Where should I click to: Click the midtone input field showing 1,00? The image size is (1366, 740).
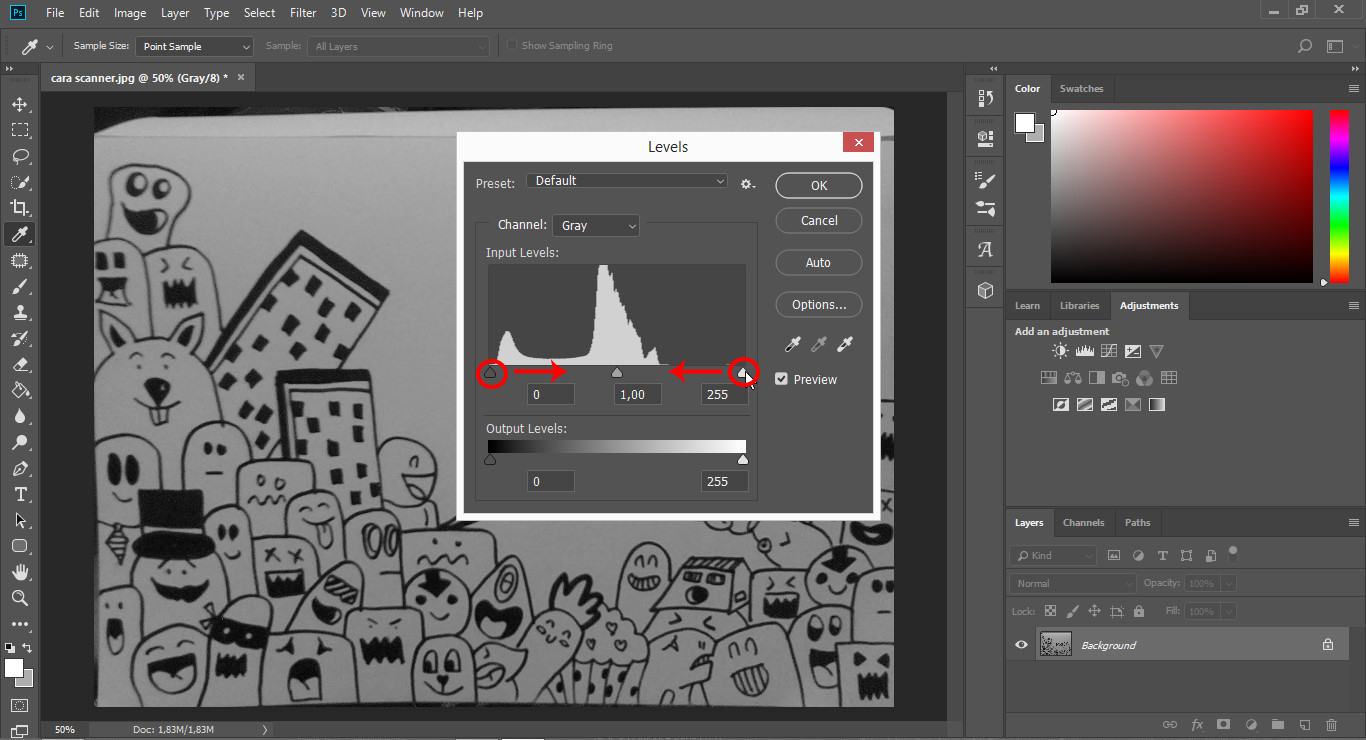[x=637, y=395]
